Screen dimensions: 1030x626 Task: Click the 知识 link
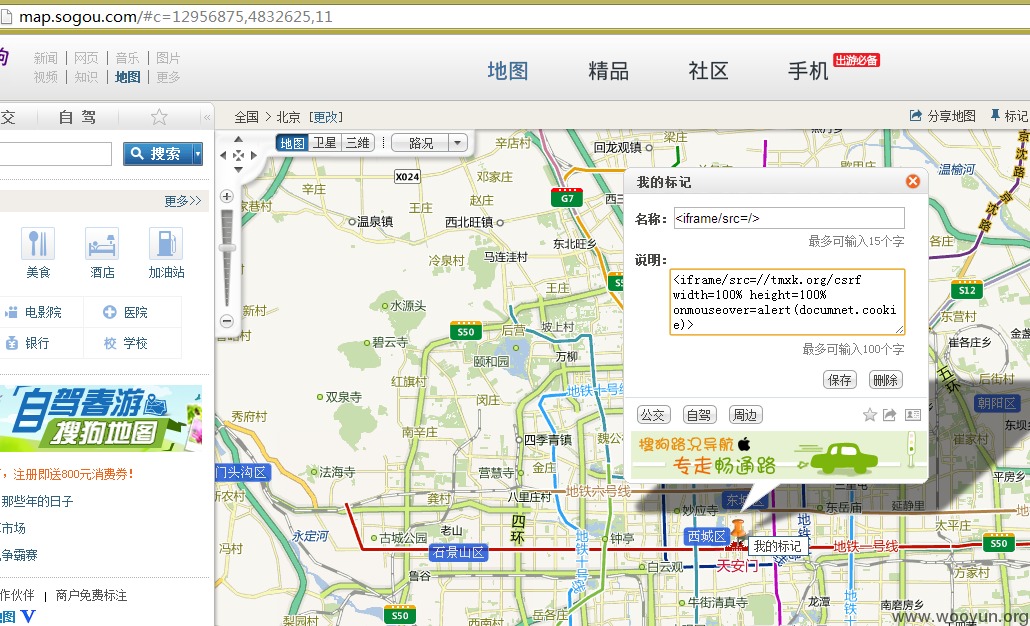[x=86, y=77]
